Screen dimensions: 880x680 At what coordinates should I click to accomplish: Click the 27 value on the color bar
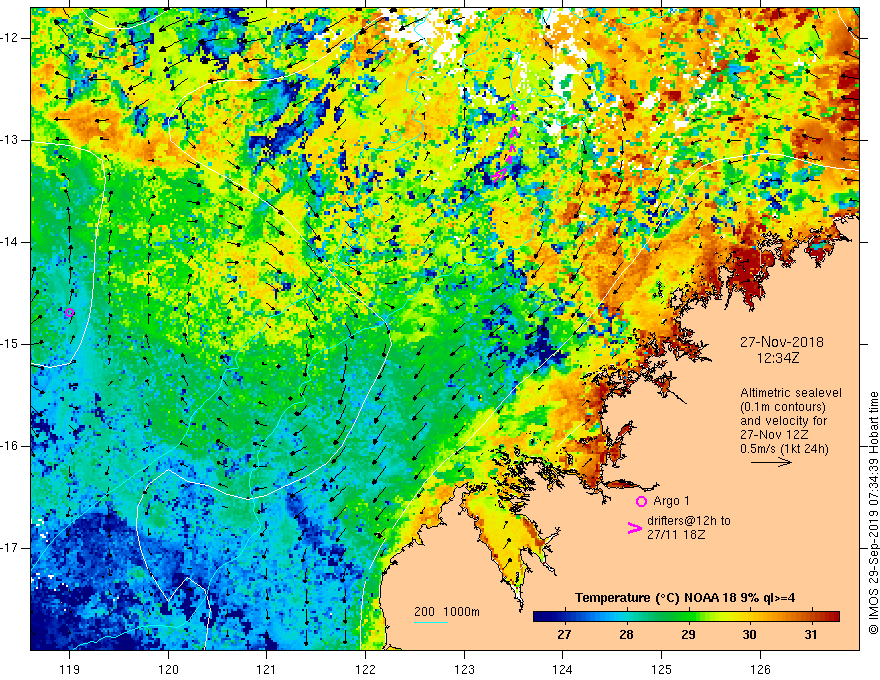click(x=564, y=635)
